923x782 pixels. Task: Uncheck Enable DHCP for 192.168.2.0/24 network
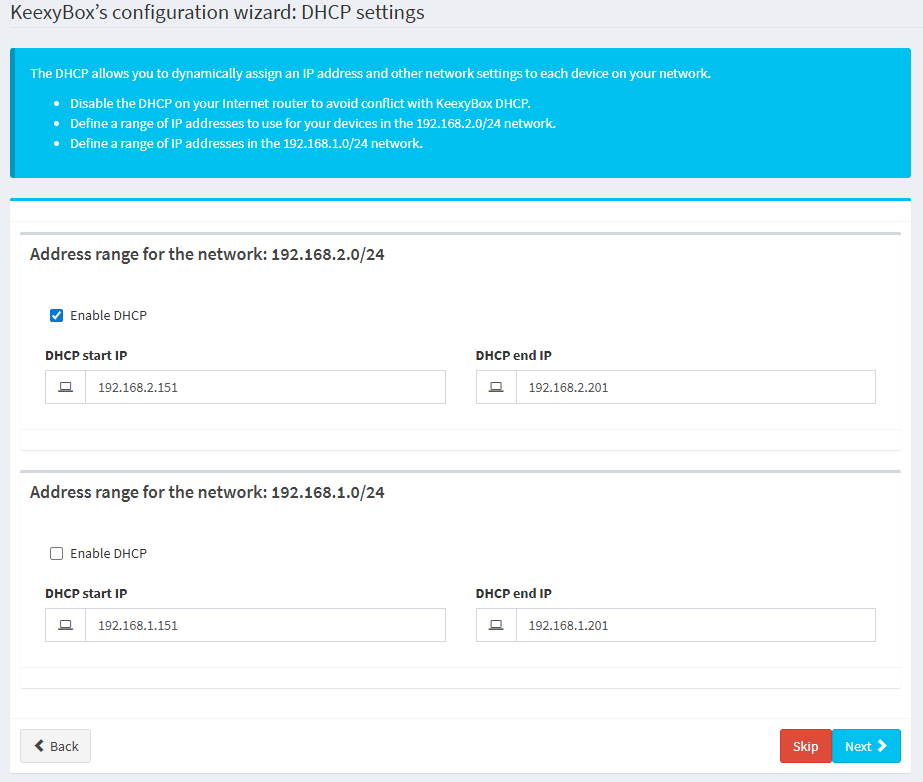[57, 316]
